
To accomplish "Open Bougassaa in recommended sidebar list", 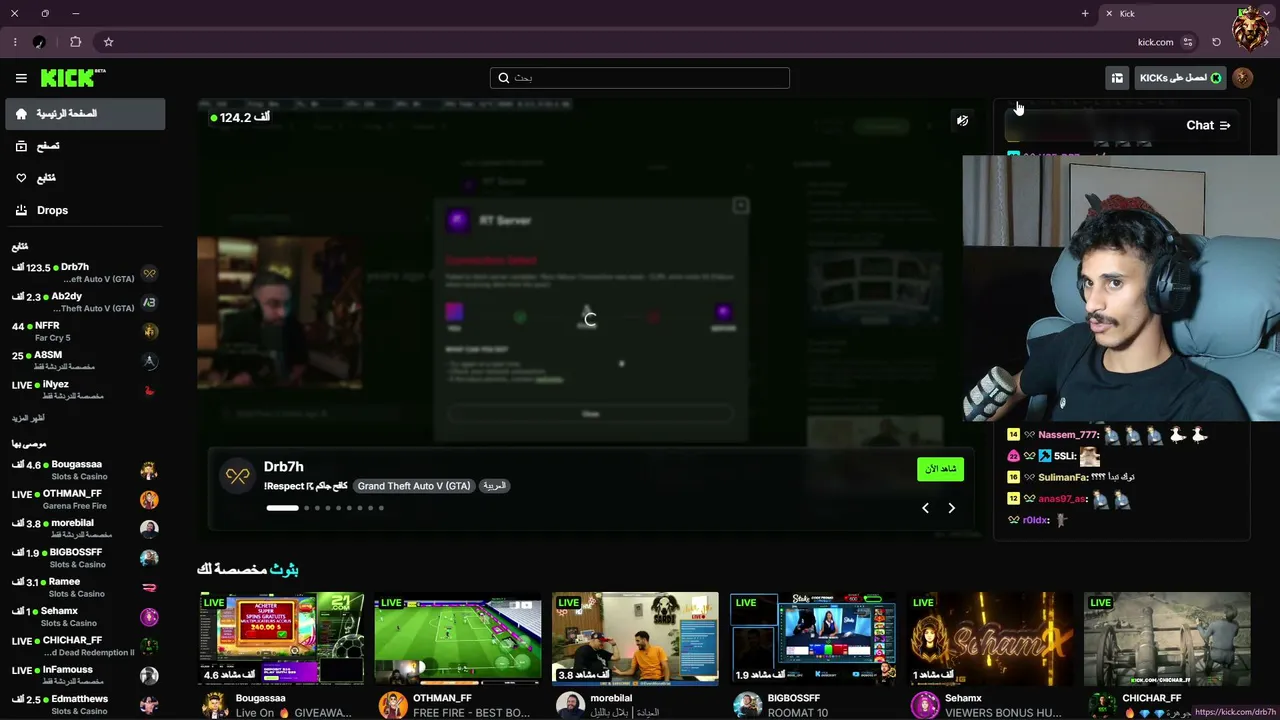I will 85,470.
